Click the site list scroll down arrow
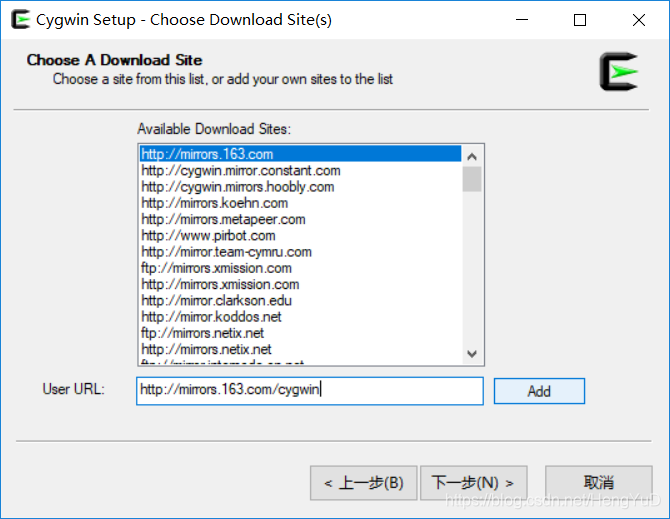 tap(472, 354)
